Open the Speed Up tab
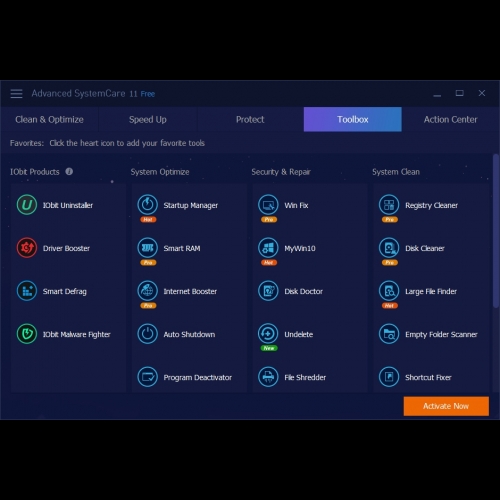Screen dimensions: 500x500 (x=148, y=119)
